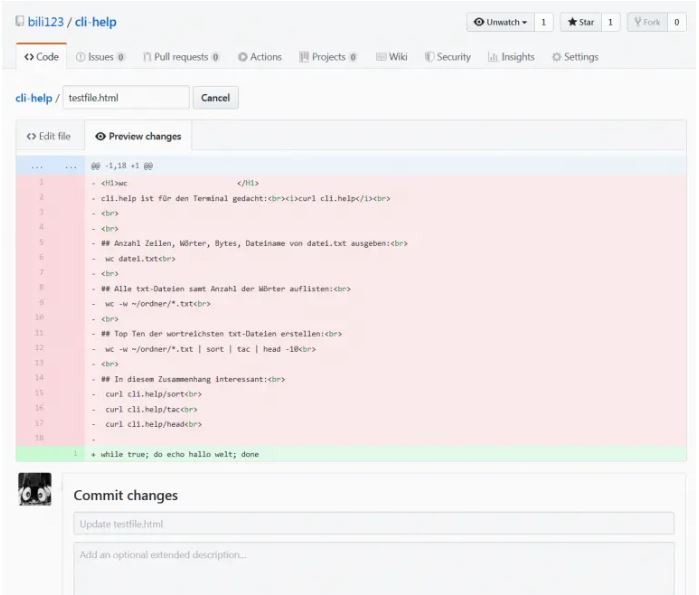Click the user avatar thumbnail
The height and width of the screenshot is (595, 699).
point(35,489)
